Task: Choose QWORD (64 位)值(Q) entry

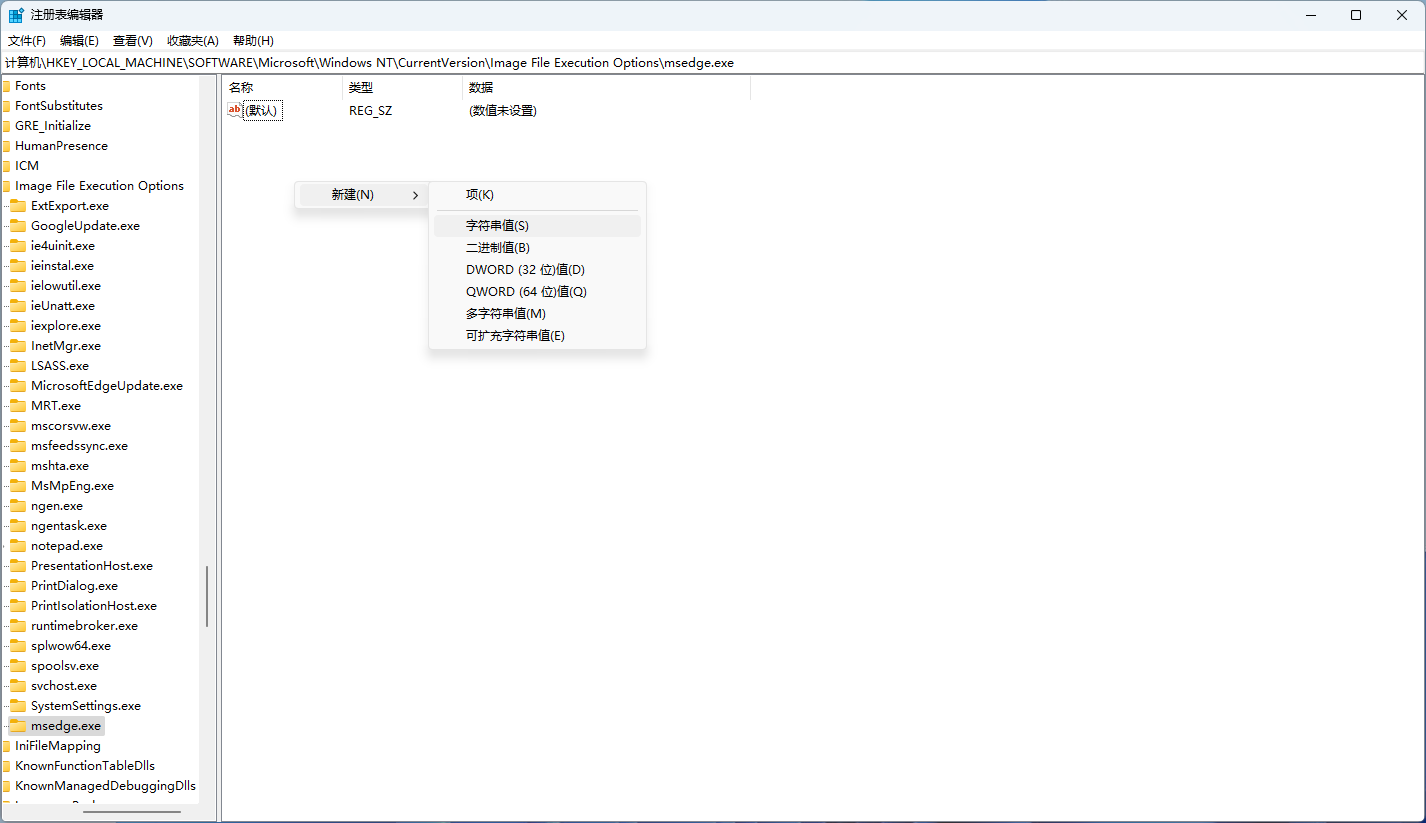Action: [x=538, y=292]
